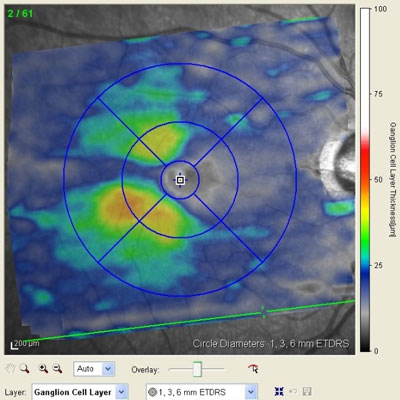Screen dimensions: 400x400
Task: Click the center grid position icon
Action: coord(279,392)
